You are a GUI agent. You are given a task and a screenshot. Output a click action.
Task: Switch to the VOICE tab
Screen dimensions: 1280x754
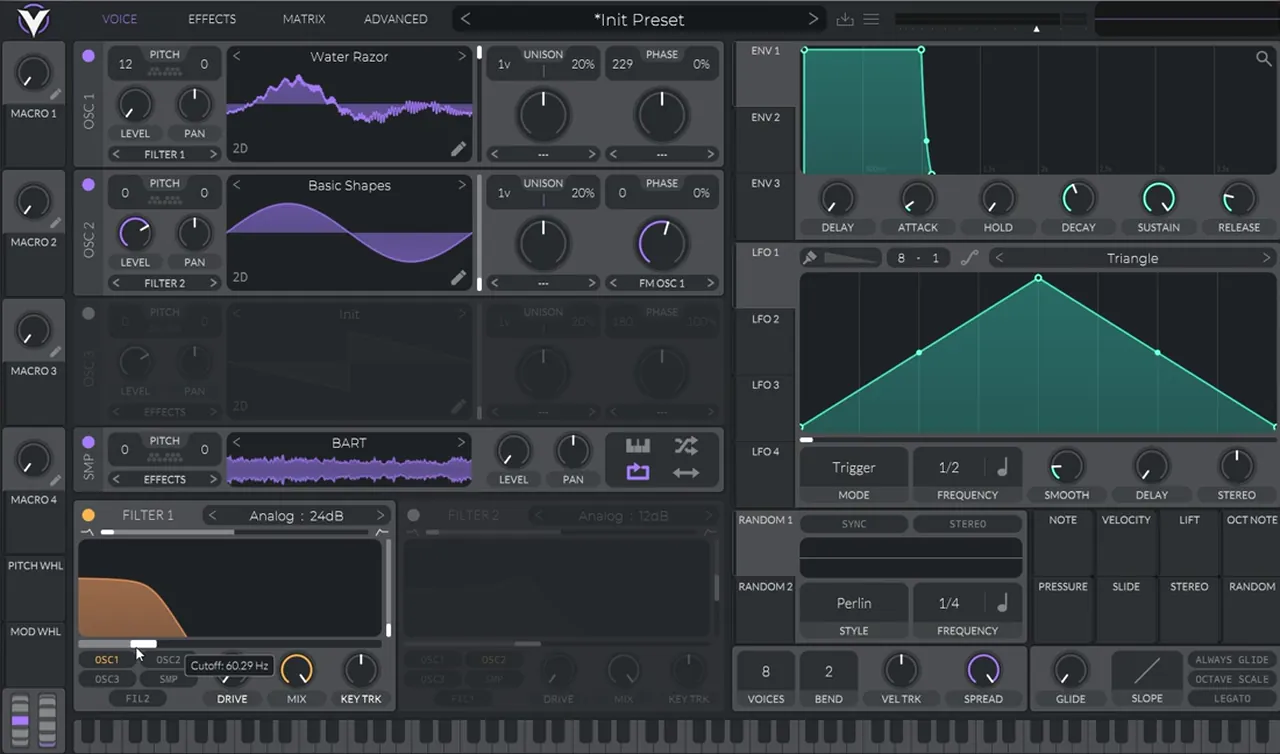point(119,19)
